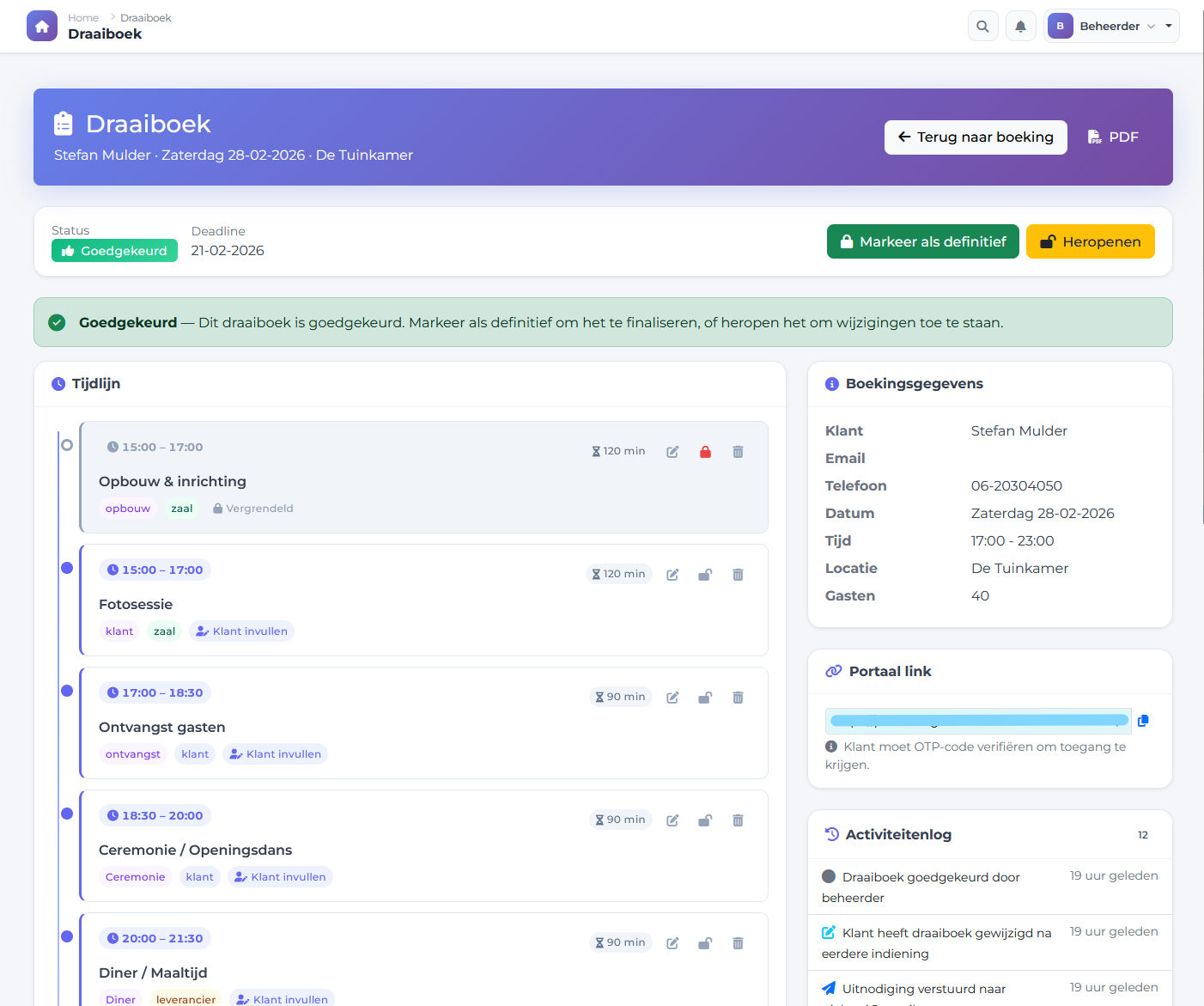1204x1006 pixels.
Task: Delete the Ontvangst gasten item
Action: pyautogui.click(x=738, y=698)
